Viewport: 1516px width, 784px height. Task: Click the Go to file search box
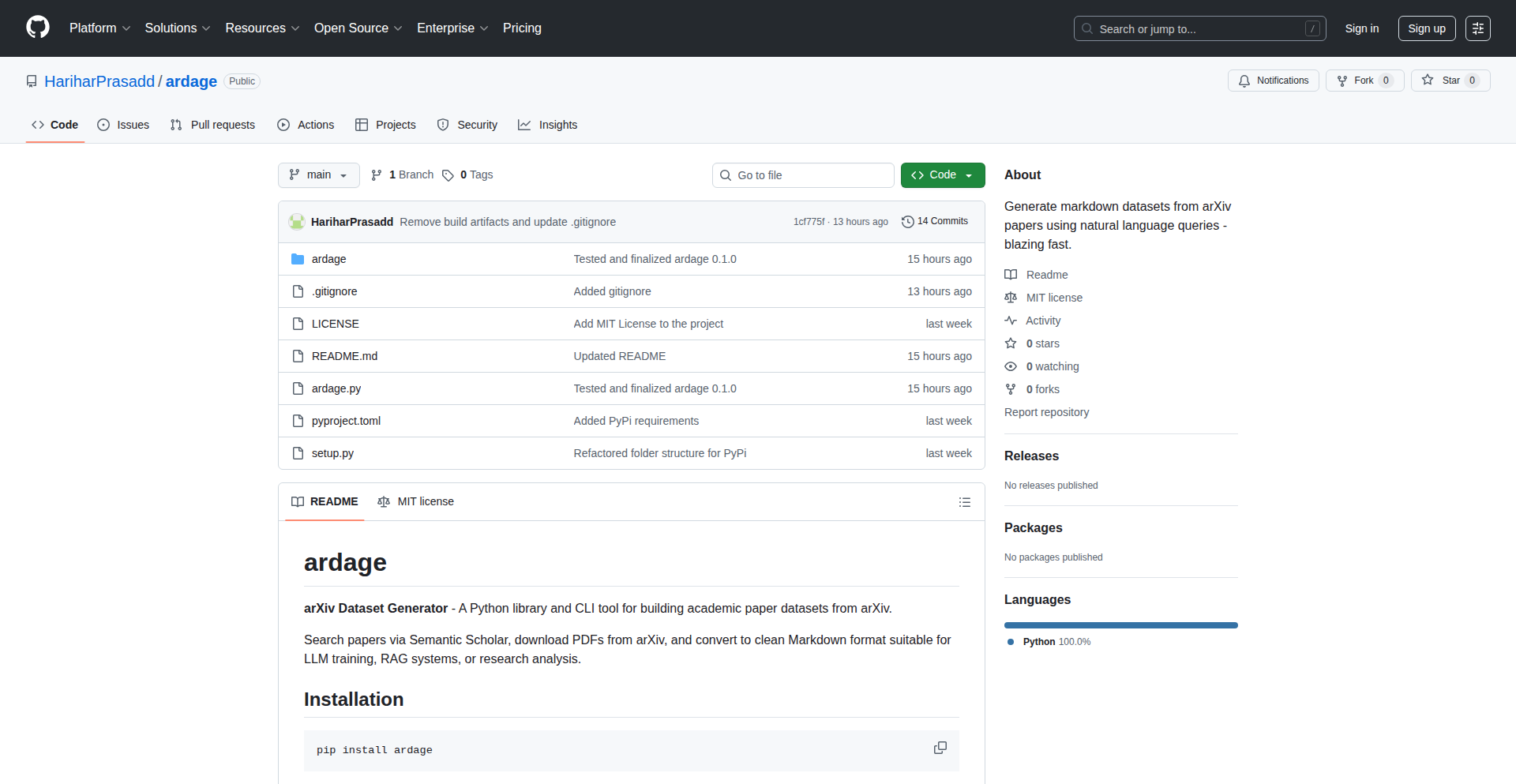click(x=803, y=174)
